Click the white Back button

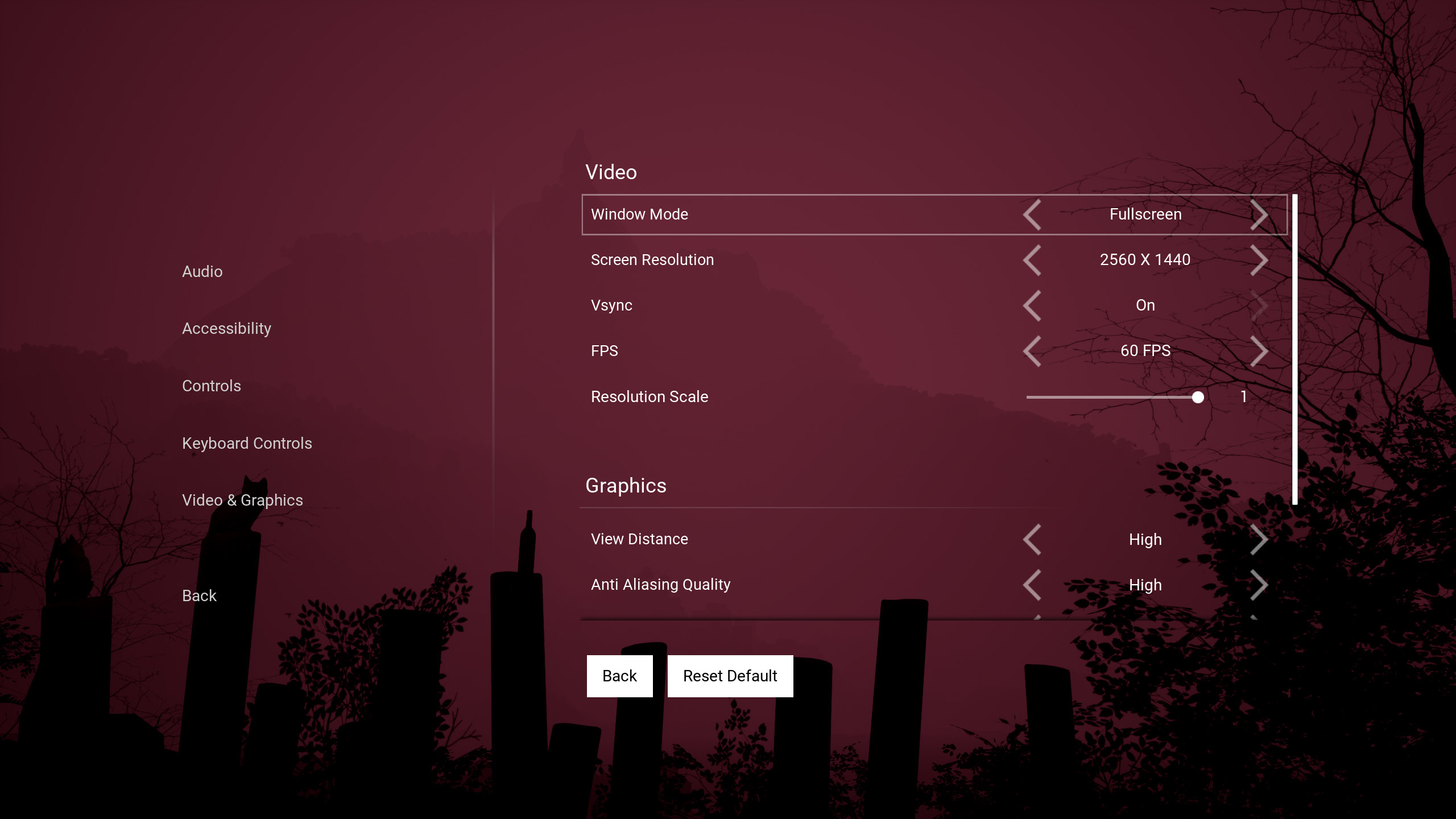tap(619, 676)
